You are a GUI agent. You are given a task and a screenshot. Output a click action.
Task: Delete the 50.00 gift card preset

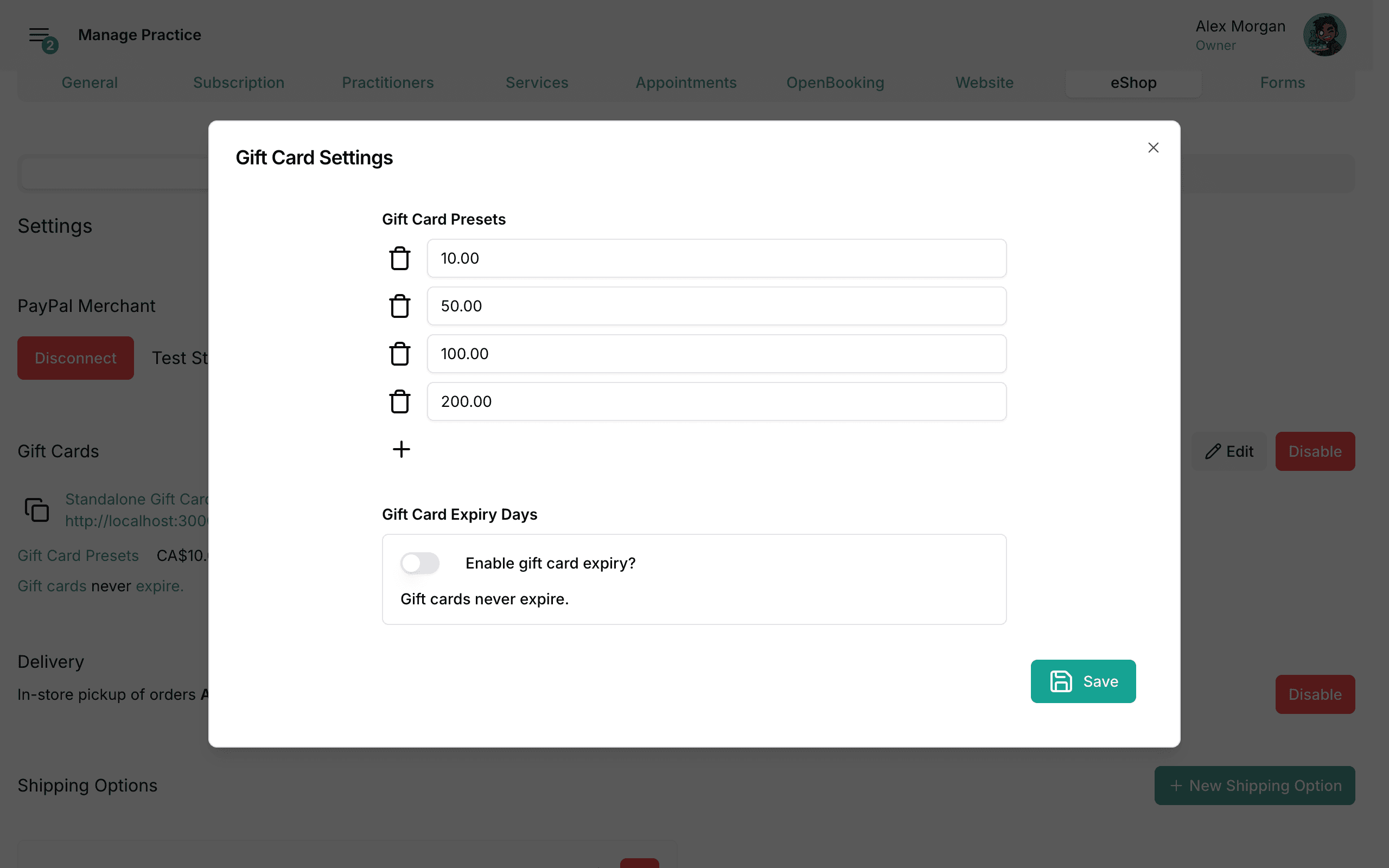tap(399, 306)
